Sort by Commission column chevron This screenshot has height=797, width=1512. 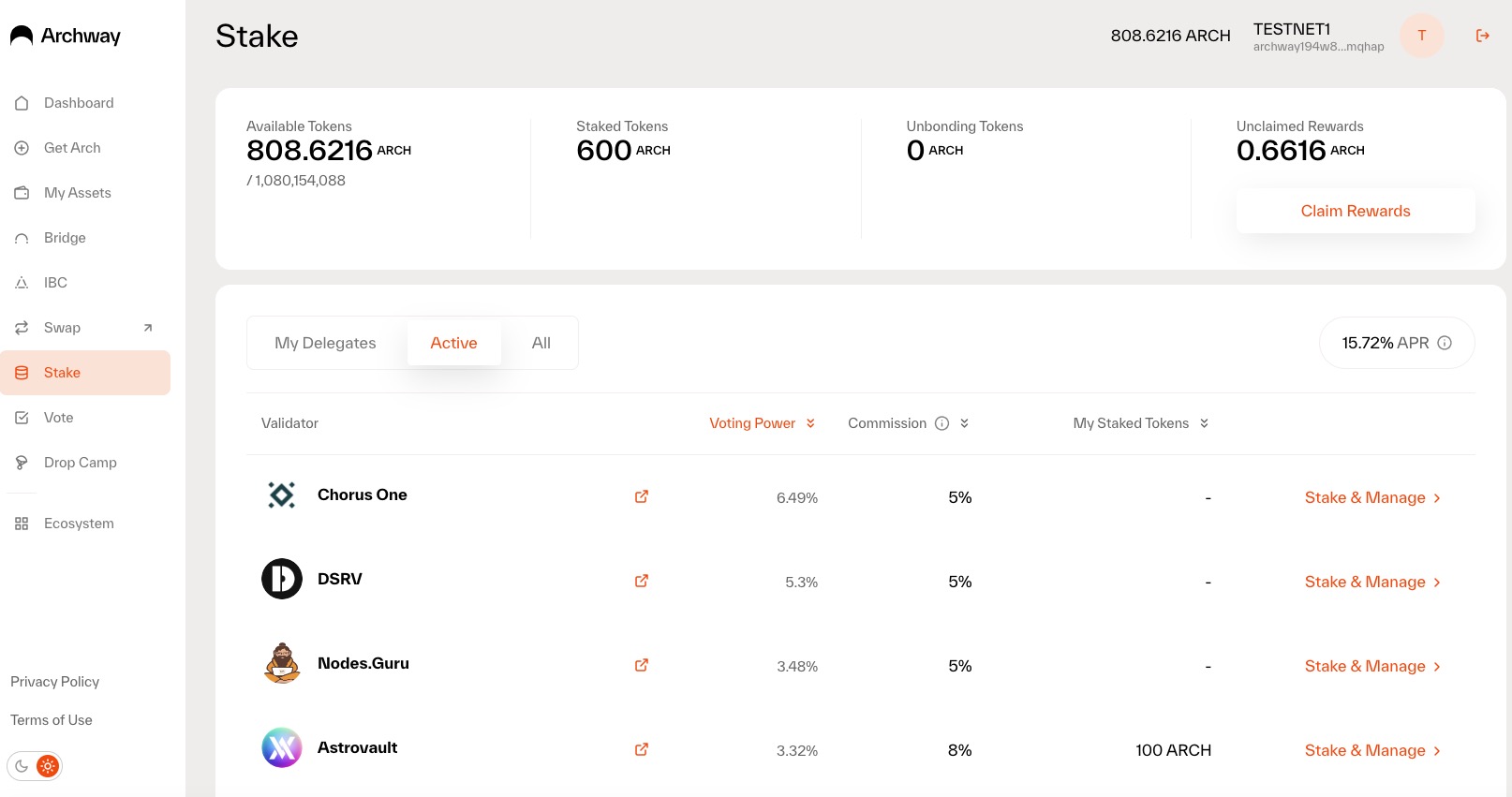pos(964,423)
